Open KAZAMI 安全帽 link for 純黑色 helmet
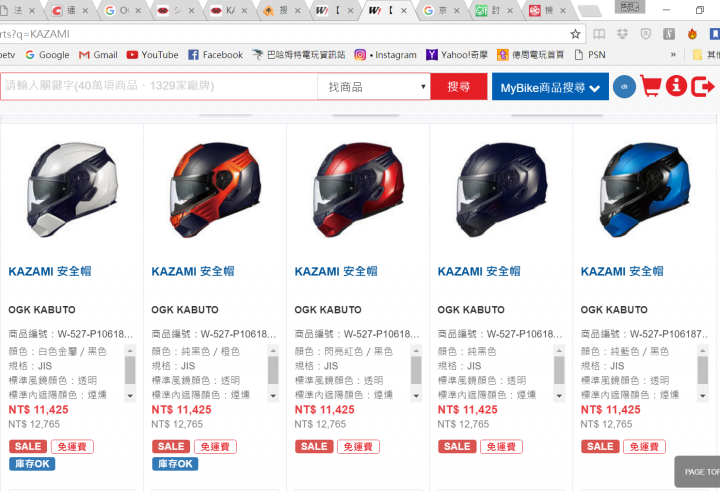The image size is (720, 492). [479, 271]
